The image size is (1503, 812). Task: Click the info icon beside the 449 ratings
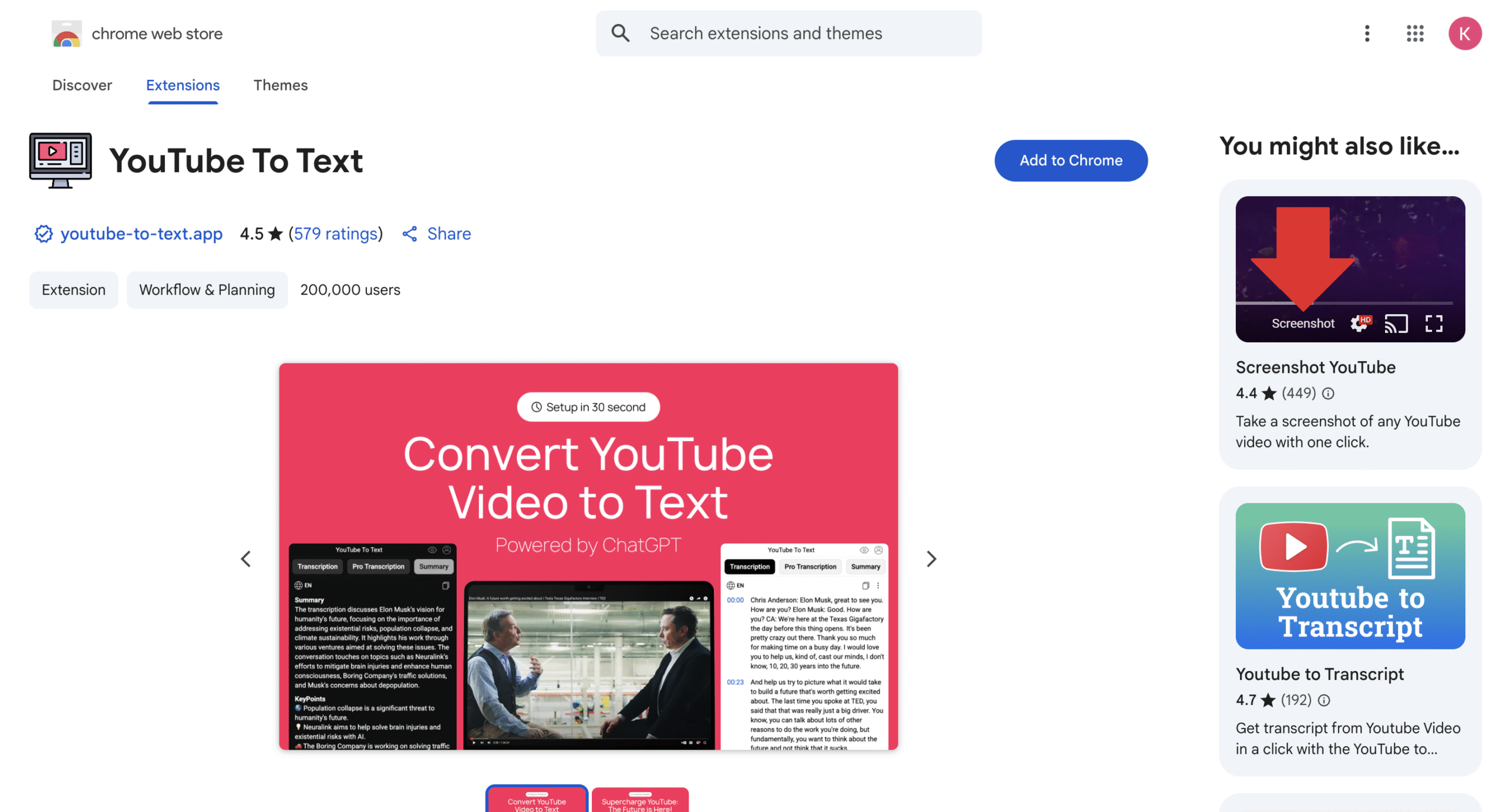coord(1327,393)
